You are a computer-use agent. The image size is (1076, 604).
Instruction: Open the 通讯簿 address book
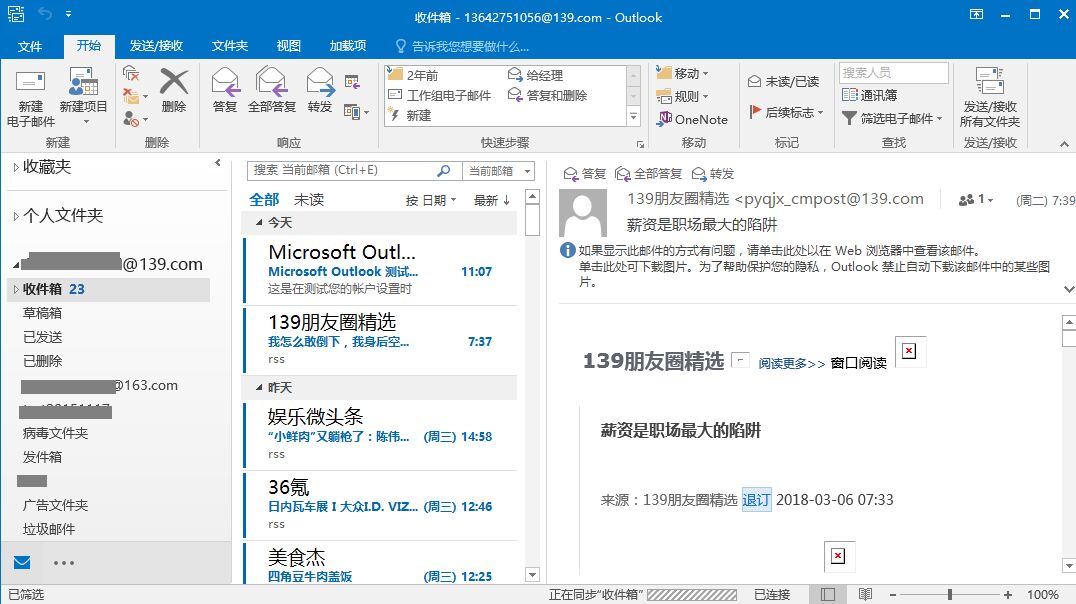pos(869,95)
